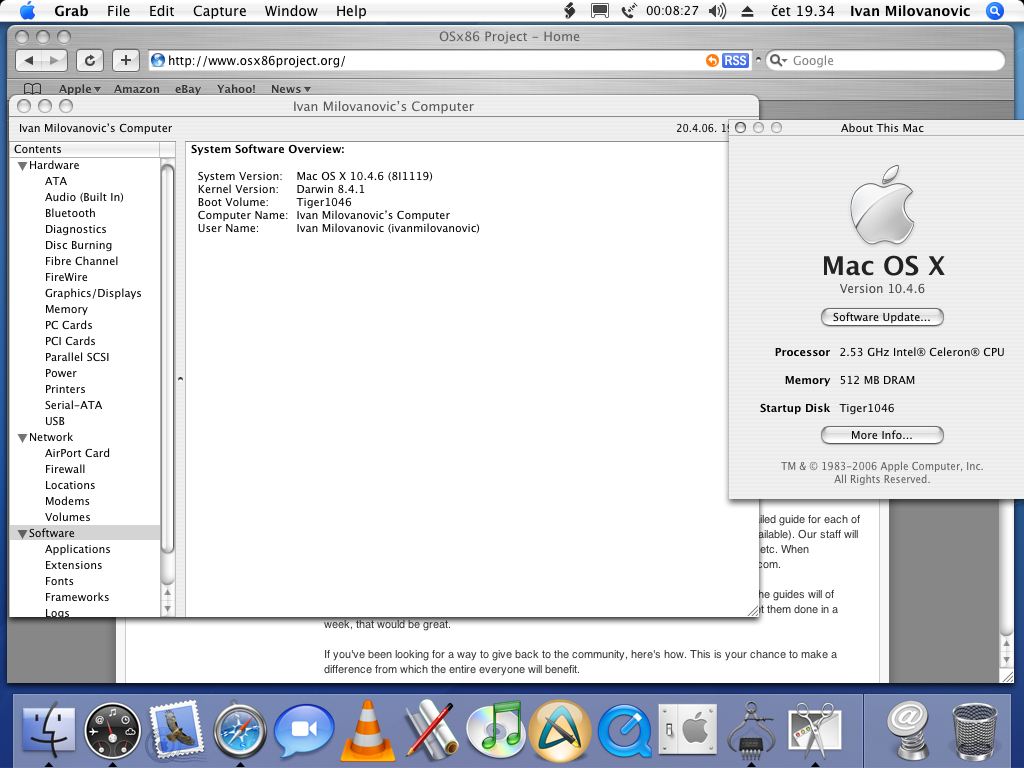Click the eject icon in menu bar
The height and width of the screenshot is (768, 1024).
point(748,11)
